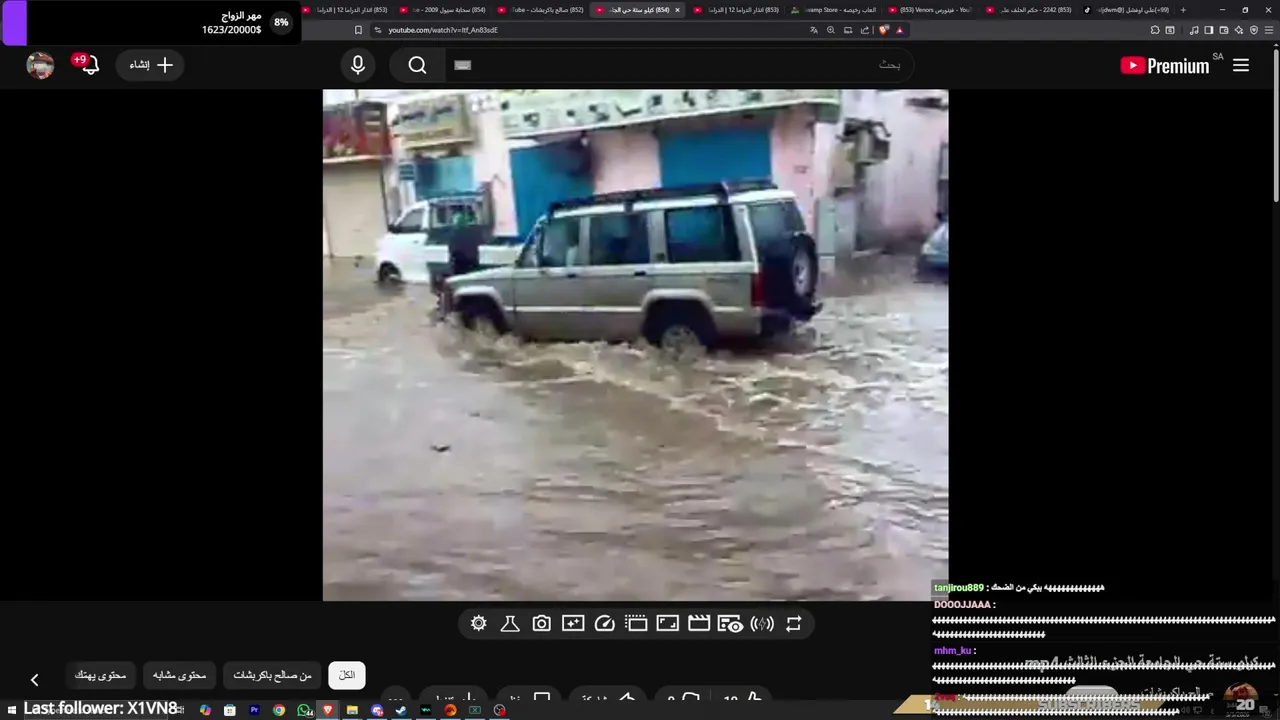Open Premiere Pro from the taskbar
Viewport: 1280px width, 720px height.
254,710
